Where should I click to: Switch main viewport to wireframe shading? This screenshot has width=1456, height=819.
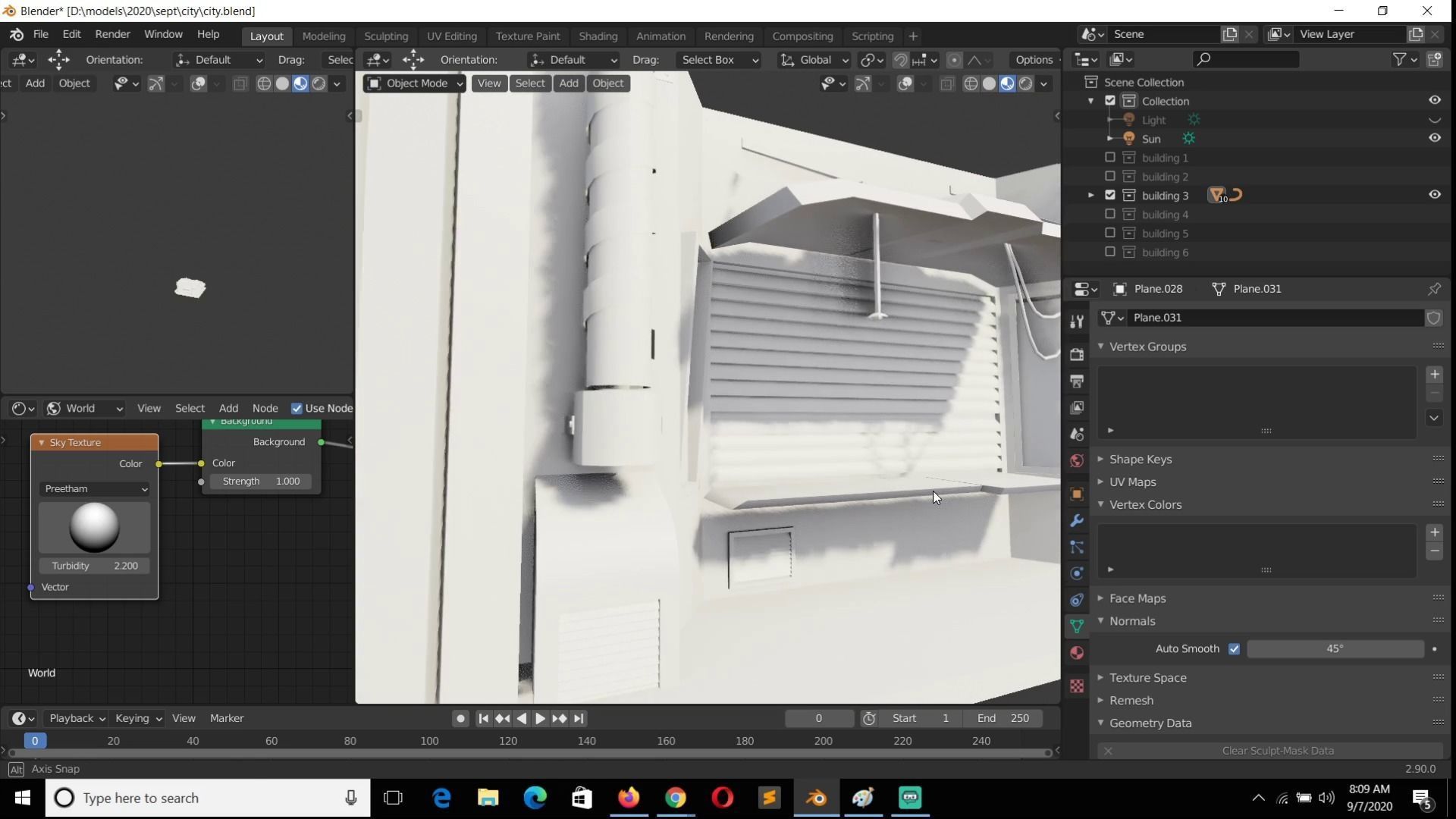coord(971,84)
